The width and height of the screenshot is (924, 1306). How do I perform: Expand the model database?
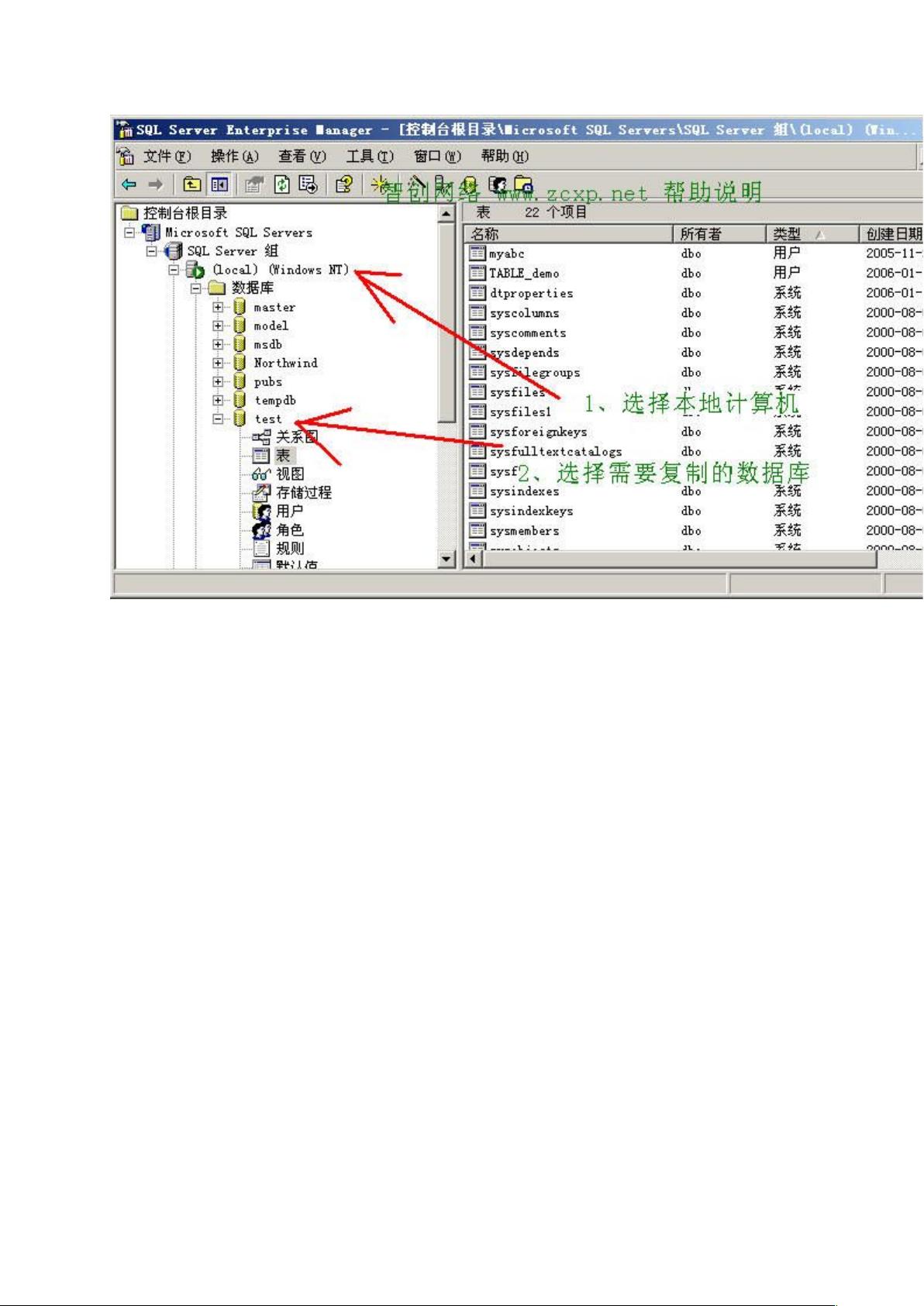[218, 326]
